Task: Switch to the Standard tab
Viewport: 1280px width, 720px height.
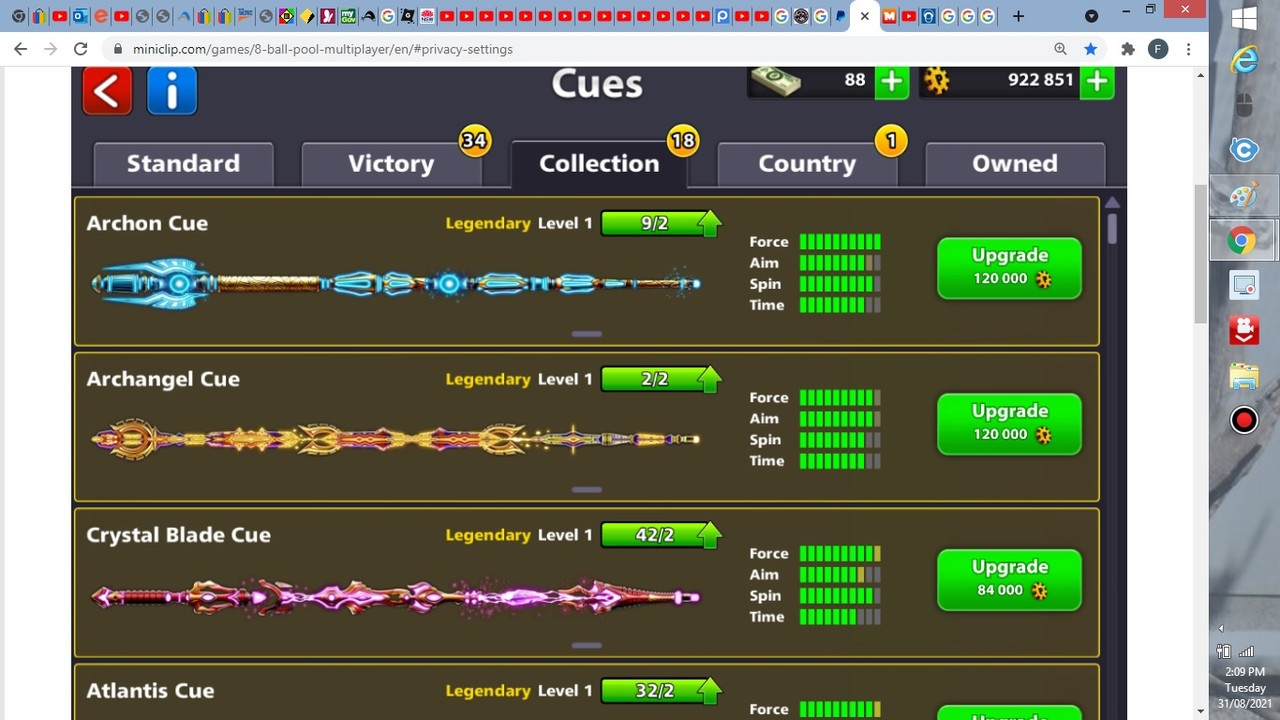Action: (x=183, y=164)
